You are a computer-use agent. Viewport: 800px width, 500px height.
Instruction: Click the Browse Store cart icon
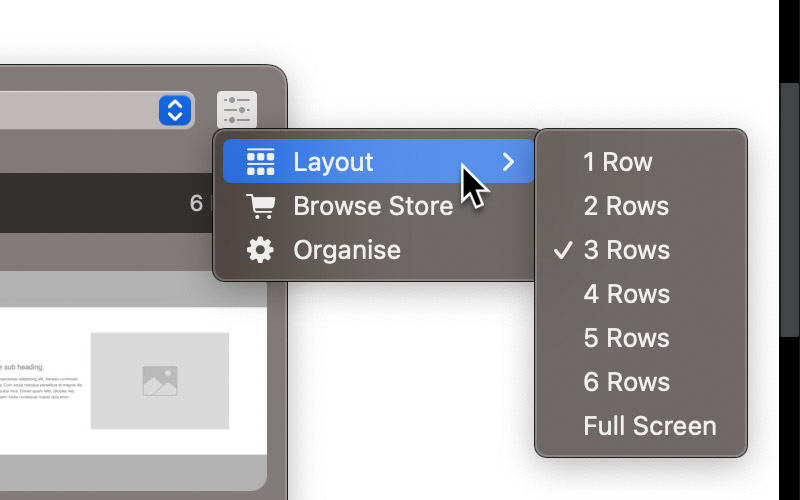261,206
